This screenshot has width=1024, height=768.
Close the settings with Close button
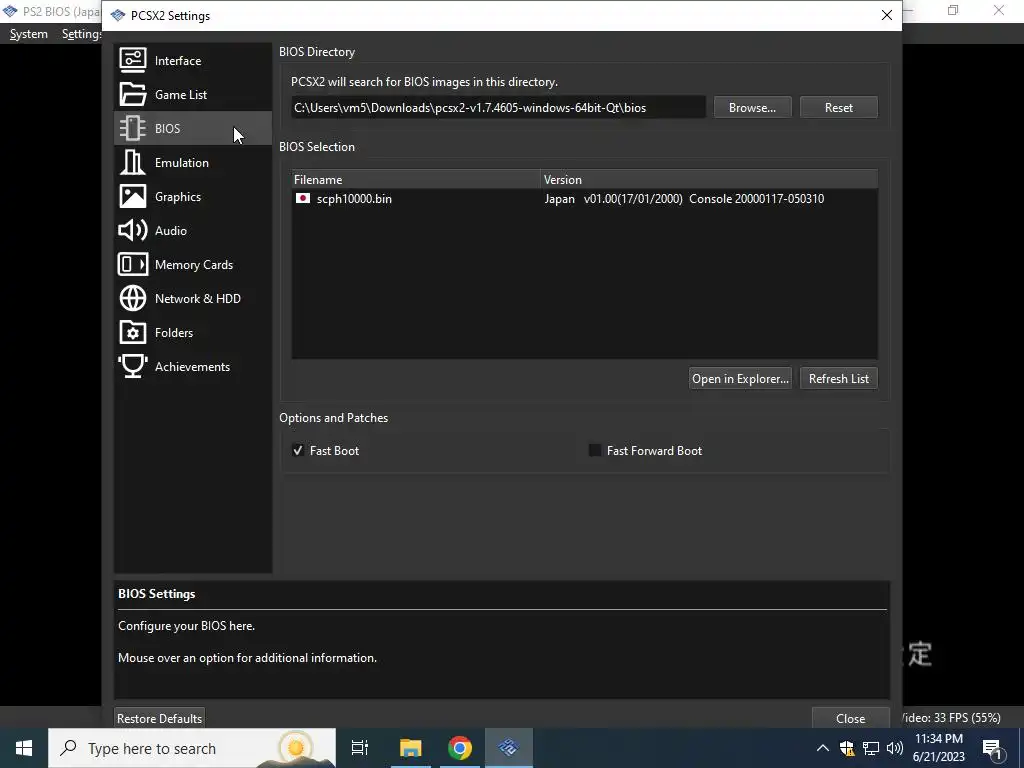pos(850,718)
